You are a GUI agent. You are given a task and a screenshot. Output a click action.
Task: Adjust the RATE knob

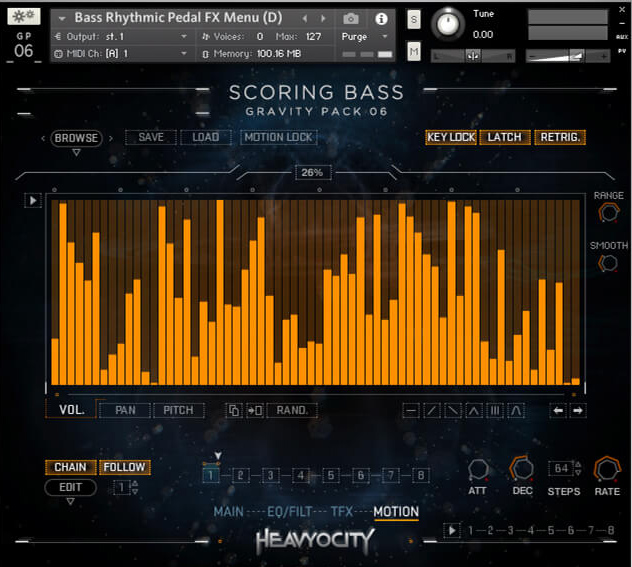pos(607,469)
